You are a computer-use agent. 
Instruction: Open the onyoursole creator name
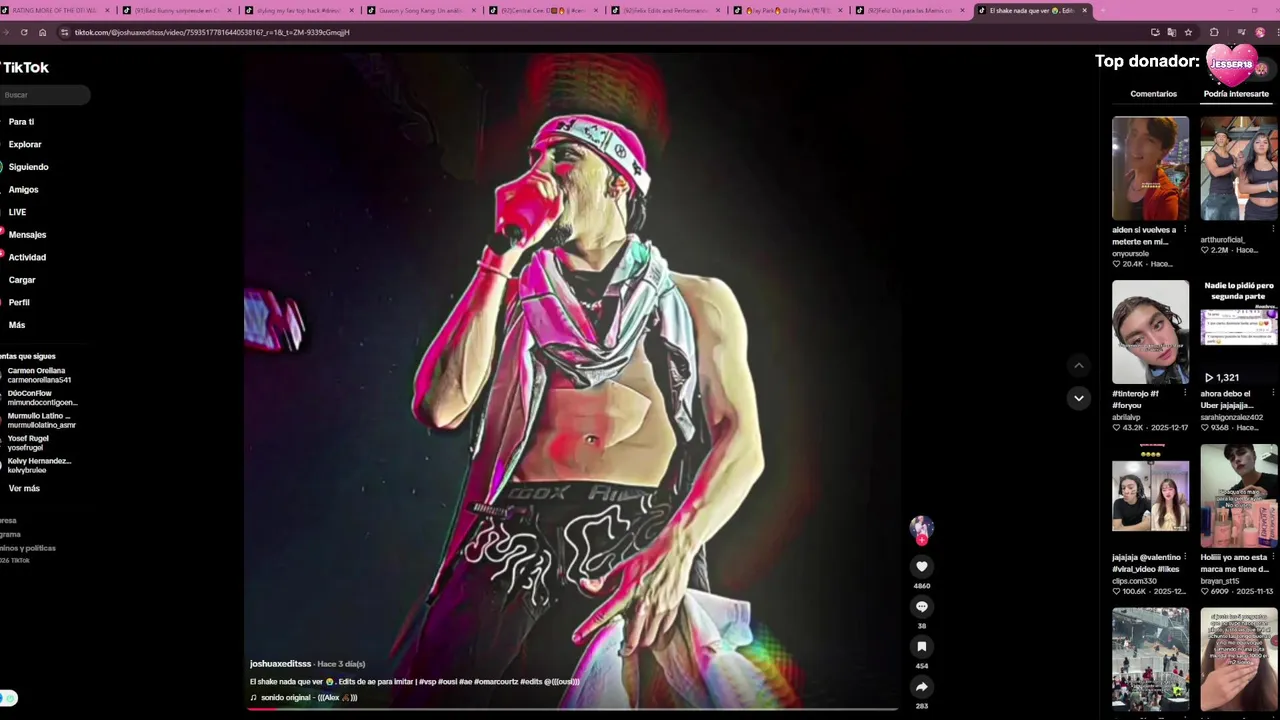pyautogui.click(x=1131, y=253)
